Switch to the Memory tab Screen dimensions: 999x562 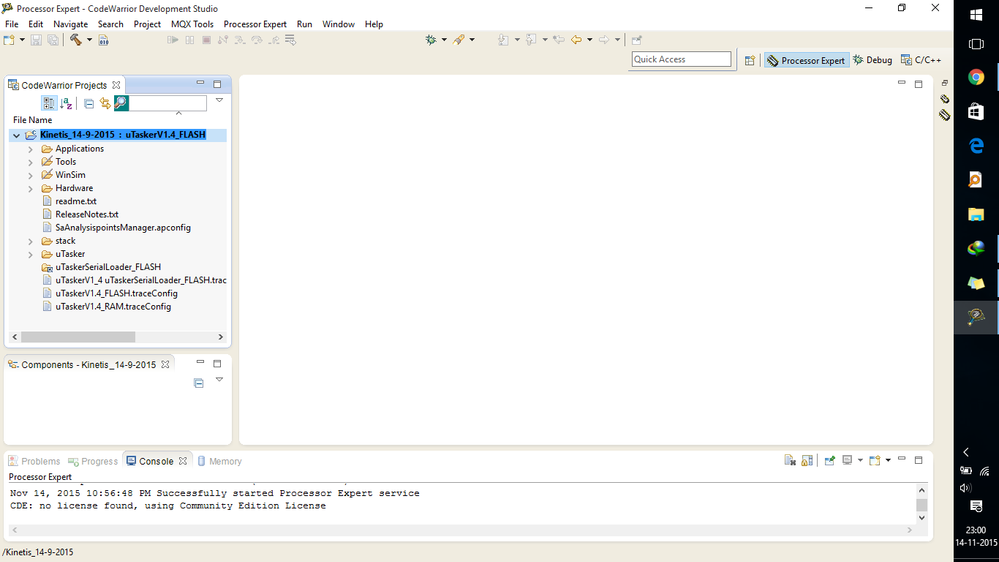219,461
